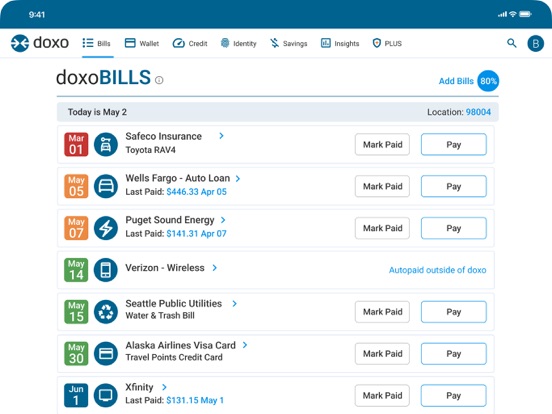Click Autopaid outside of doxo link

(x=438, y=270)
